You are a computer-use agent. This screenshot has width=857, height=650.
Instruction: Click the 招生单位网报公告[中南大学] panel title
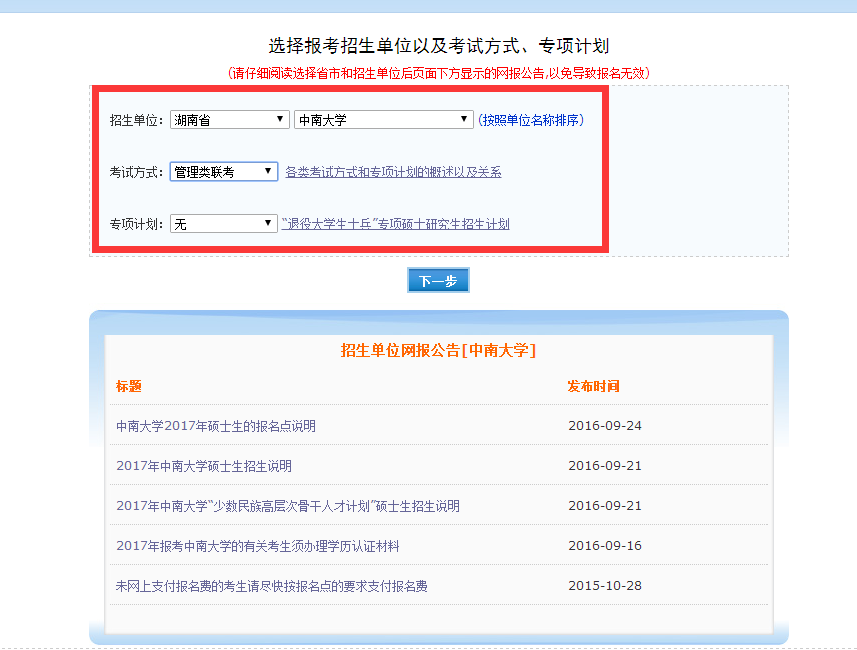438,350
